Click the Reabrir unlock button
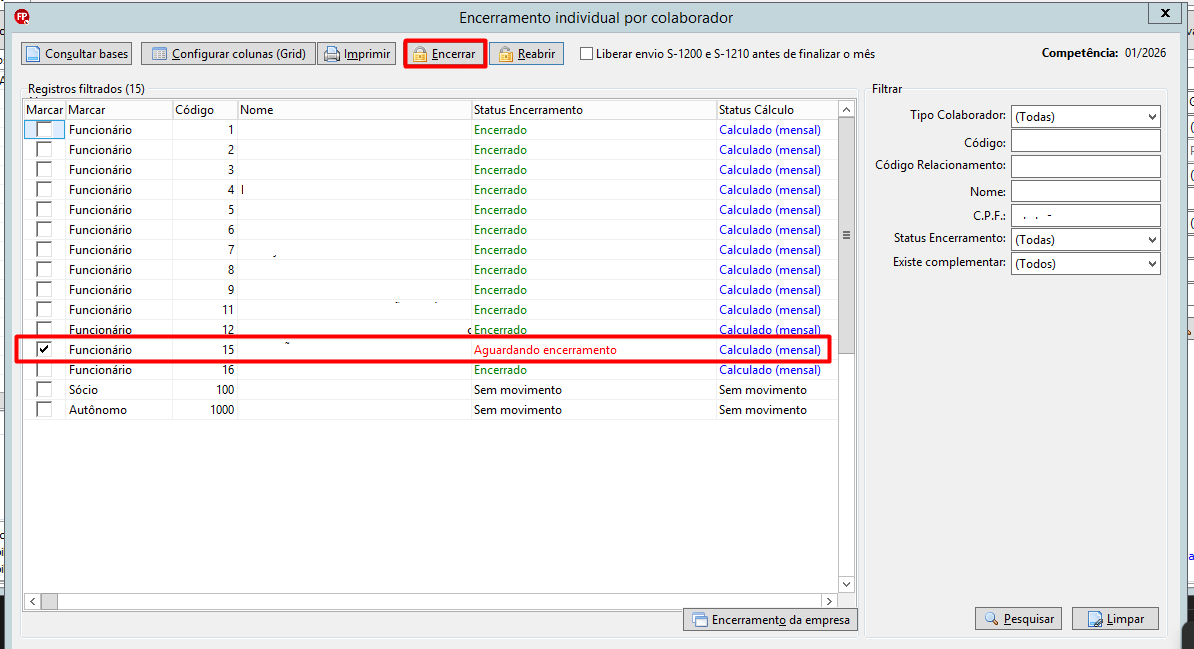Viewport: 1194px width, 649px height. pos(527,54)
